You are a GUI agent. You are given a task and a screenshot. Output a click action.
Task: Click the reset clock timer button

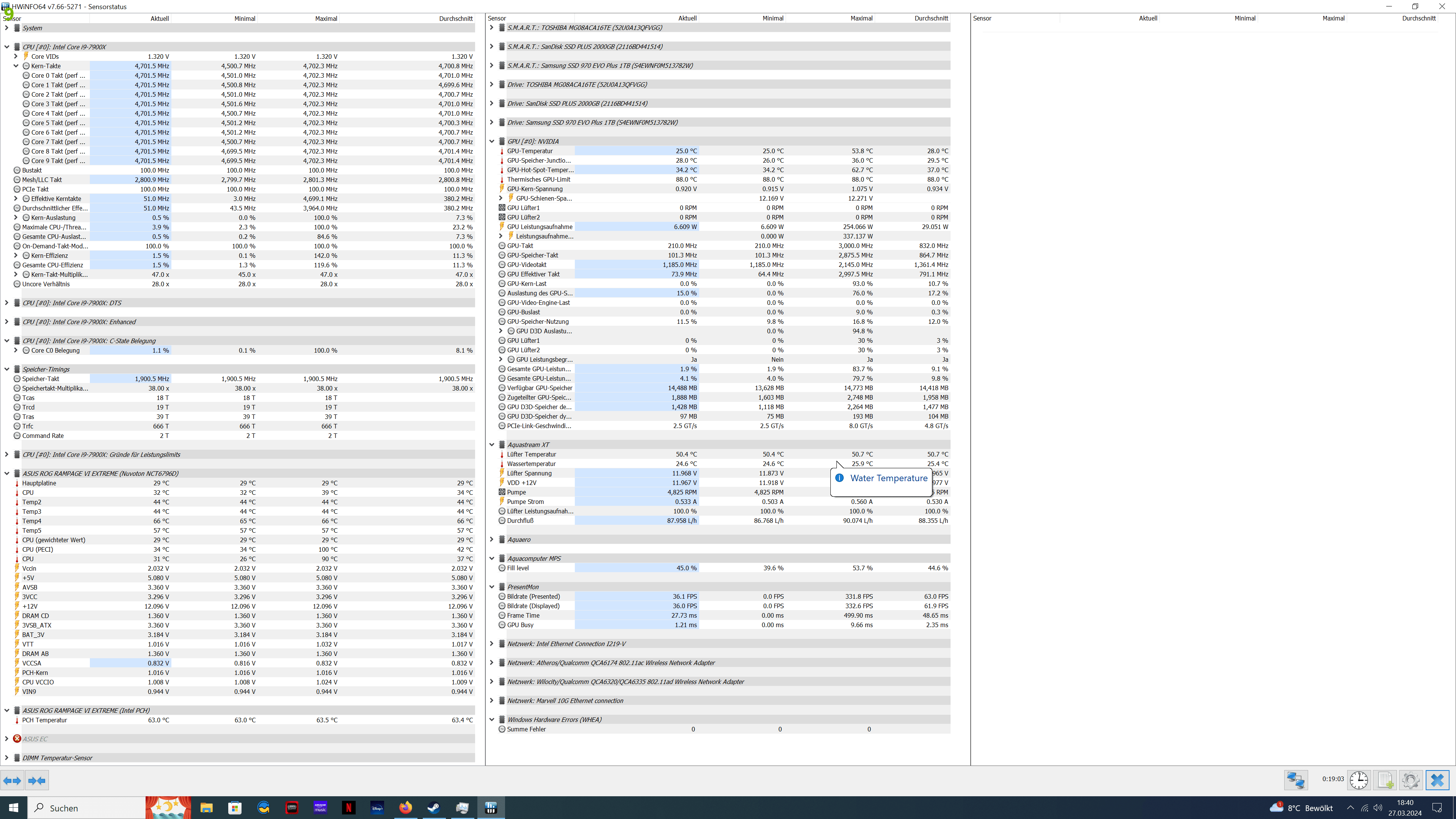[1359, 781]
